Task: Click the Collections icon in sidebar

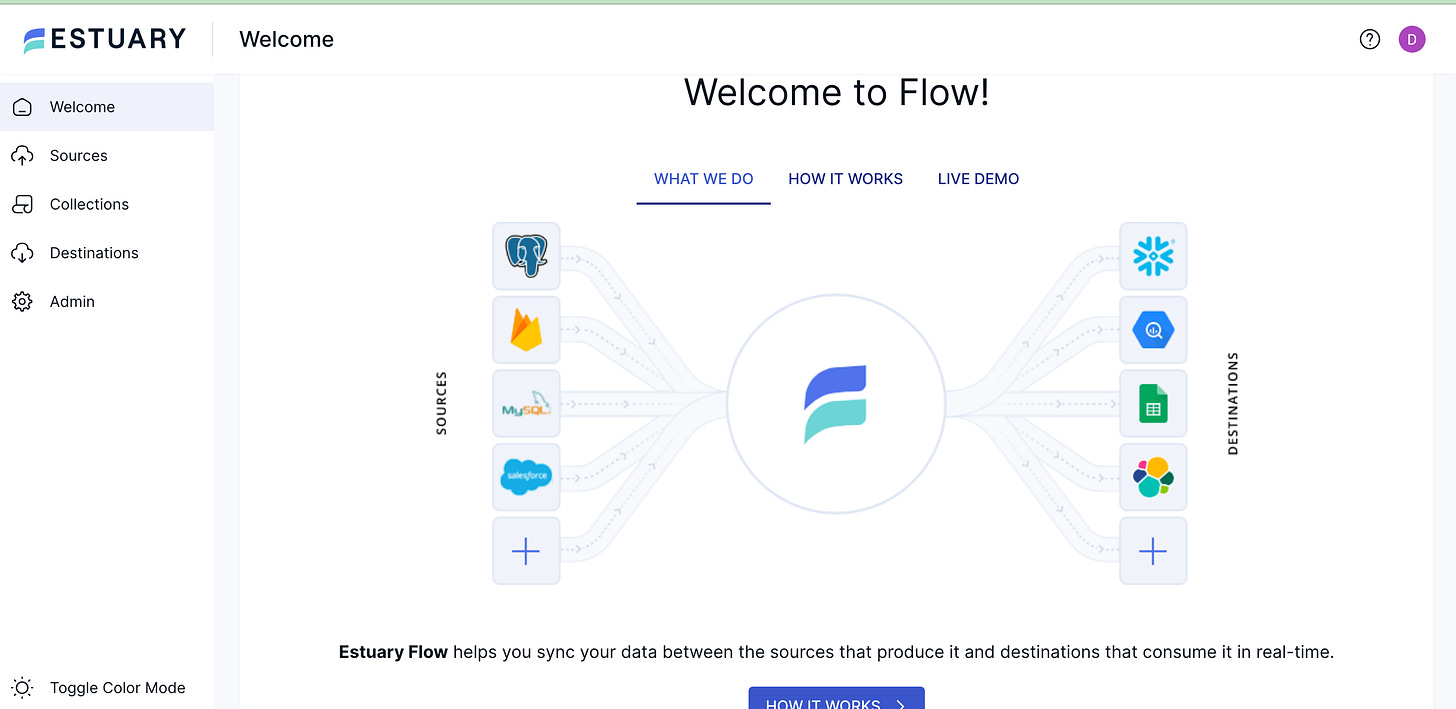Action: point(22,204)
